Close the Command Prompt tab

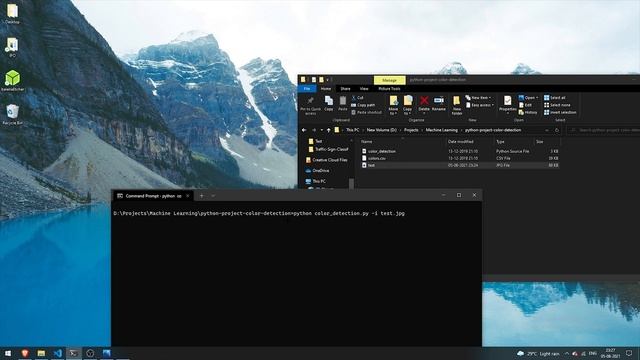tap(188, 196)
